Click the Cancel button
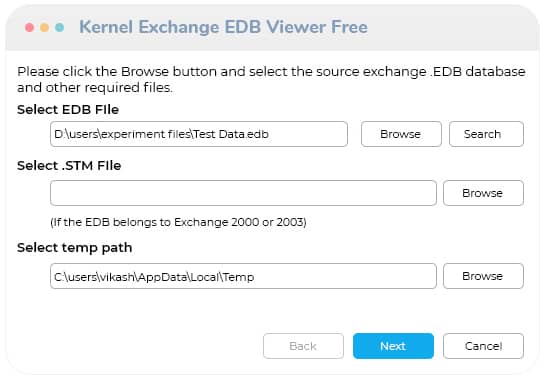 (483, 346)
